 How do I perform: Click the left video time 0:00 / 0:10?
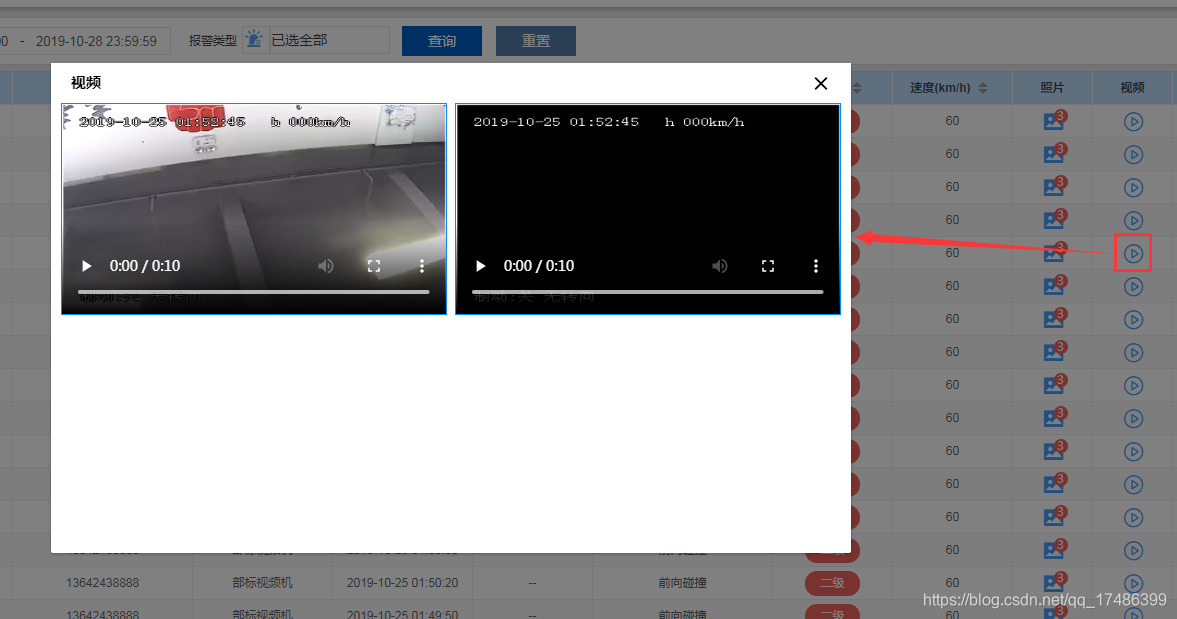coord(145,266)
